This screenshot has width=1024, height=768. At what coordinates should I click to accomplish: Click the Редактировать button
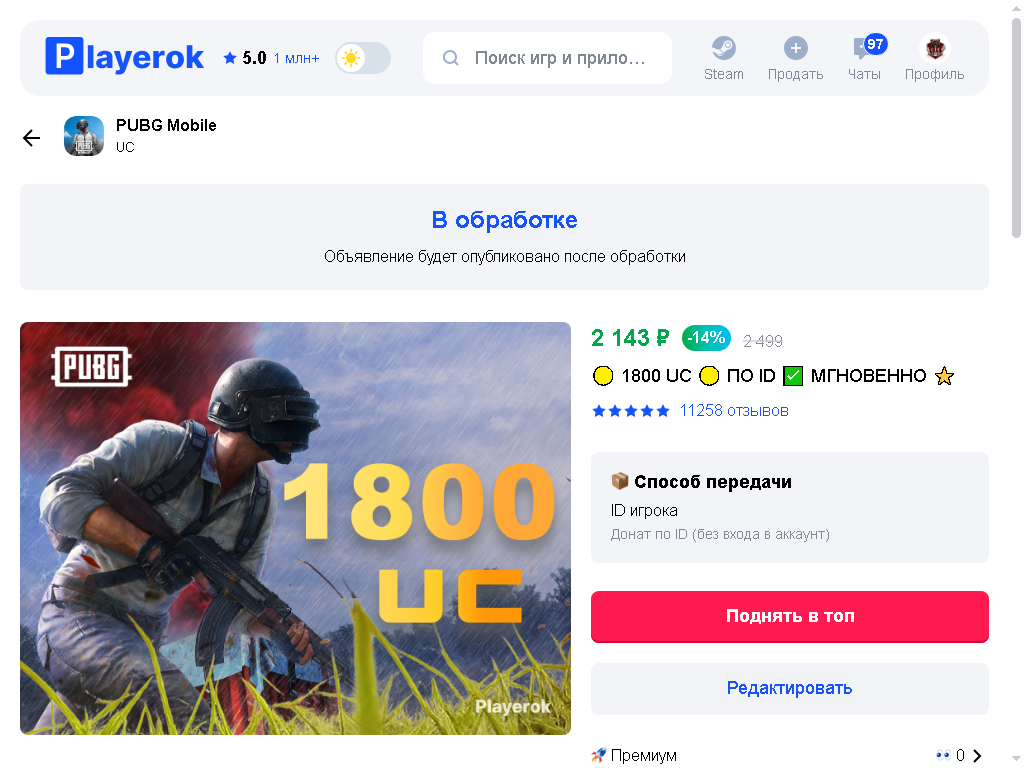tap(790, 688)
